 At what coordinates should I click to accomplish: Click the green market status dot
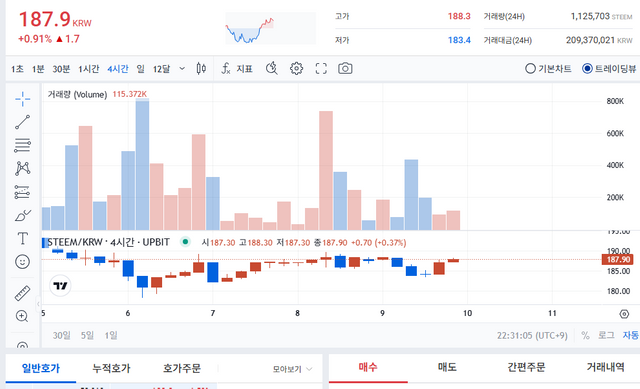(185, 242)
